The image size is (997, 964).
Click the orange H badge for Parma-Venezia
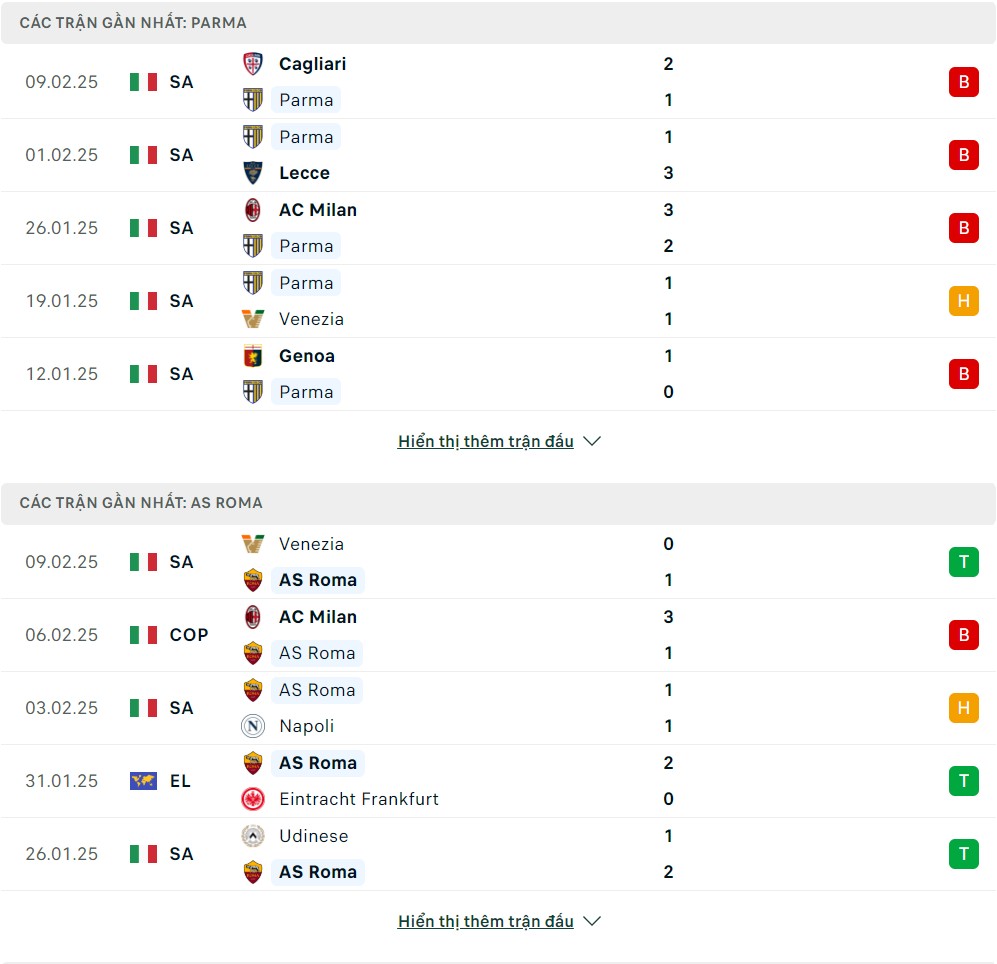click(963, 301)
